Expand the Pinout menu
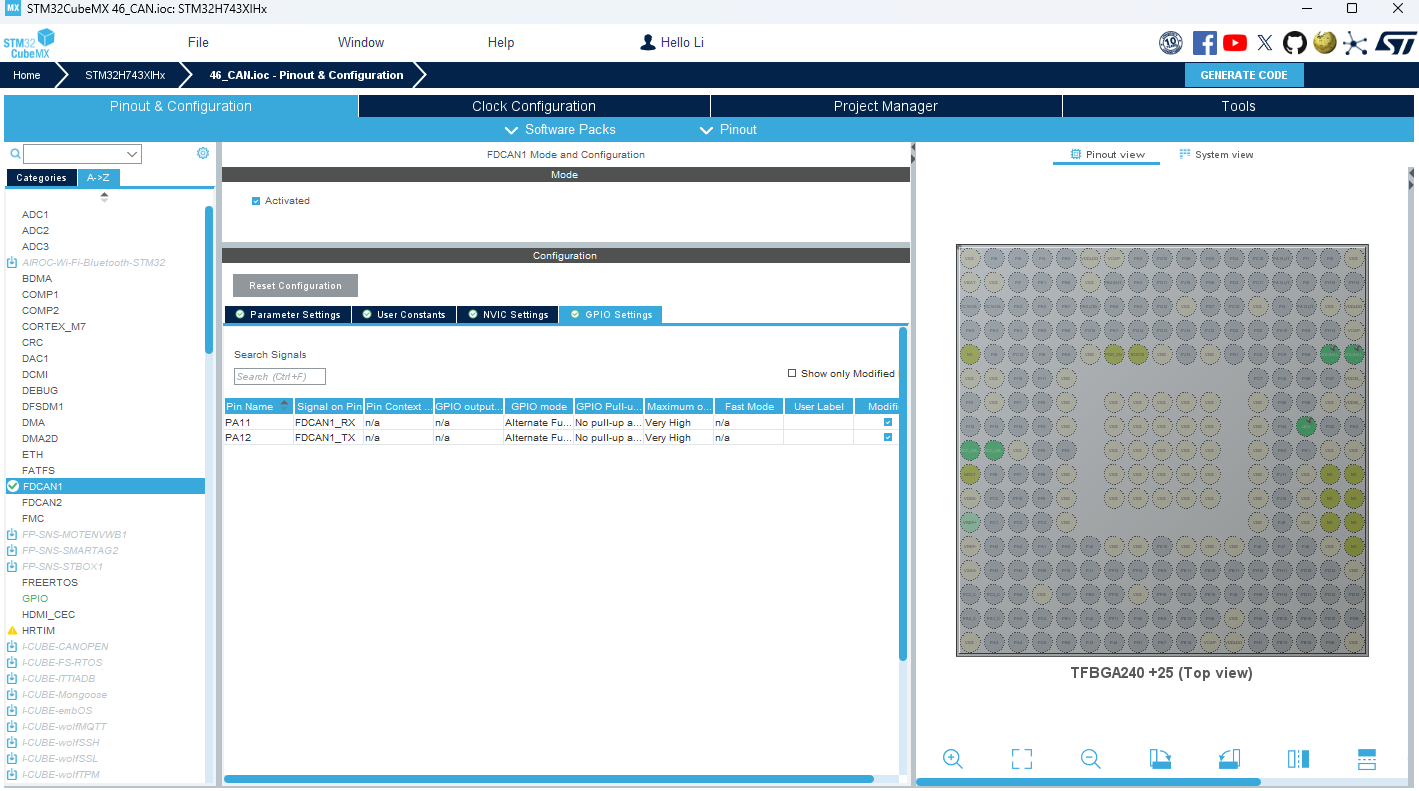 (x=728, y=129)
